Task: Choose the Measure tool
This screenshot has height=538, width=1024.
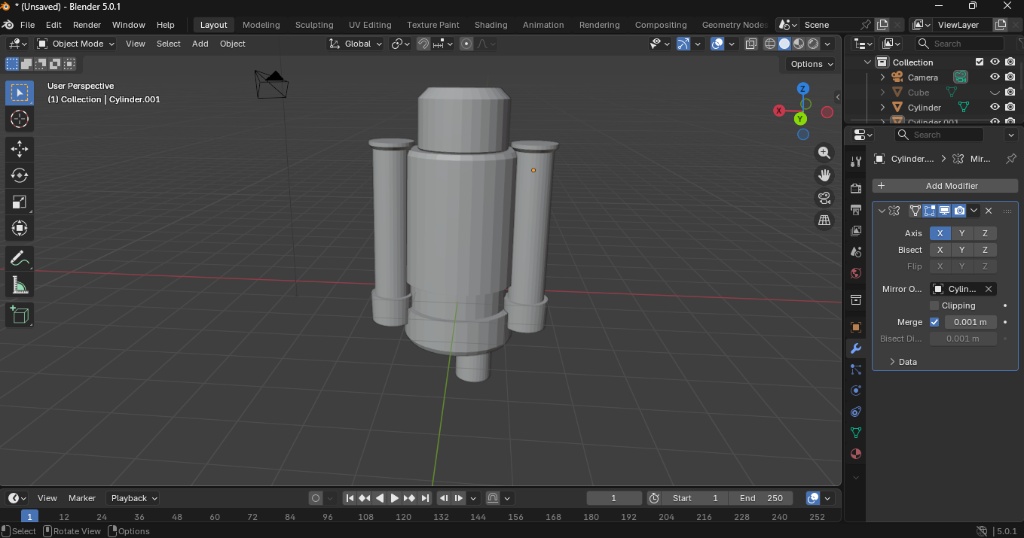Action: point(19,286)
